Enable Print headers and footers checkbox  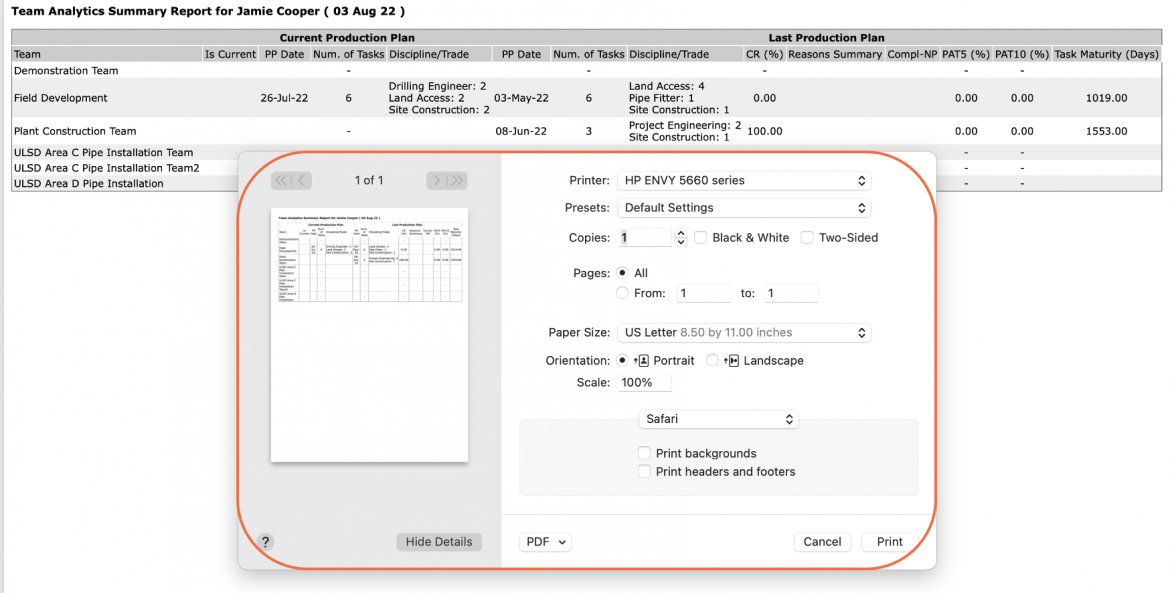(x=644, y=471)
